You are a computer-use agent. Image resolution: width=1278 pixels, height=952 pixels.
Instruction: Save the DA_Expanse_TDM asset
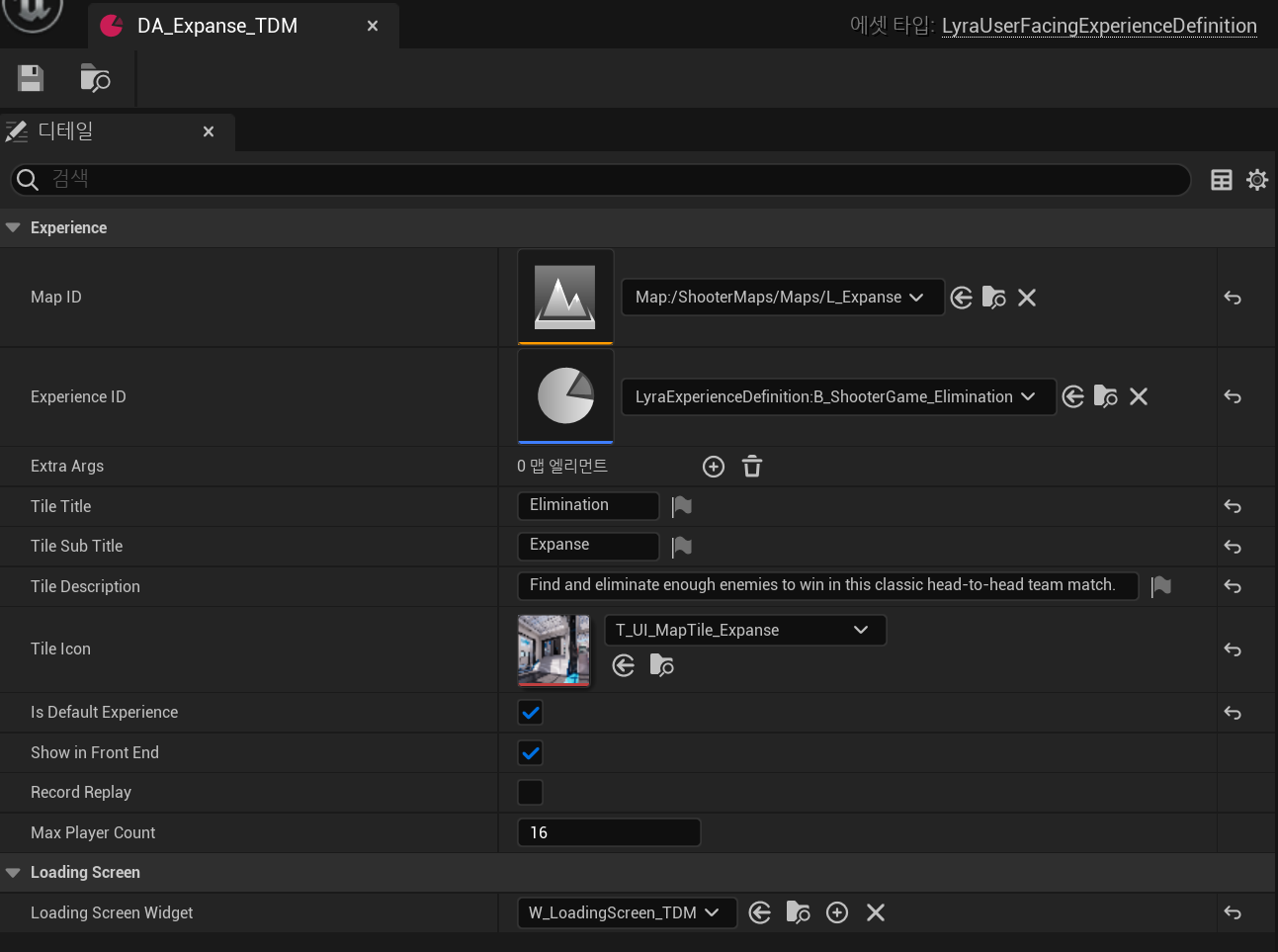pos(31,78)
